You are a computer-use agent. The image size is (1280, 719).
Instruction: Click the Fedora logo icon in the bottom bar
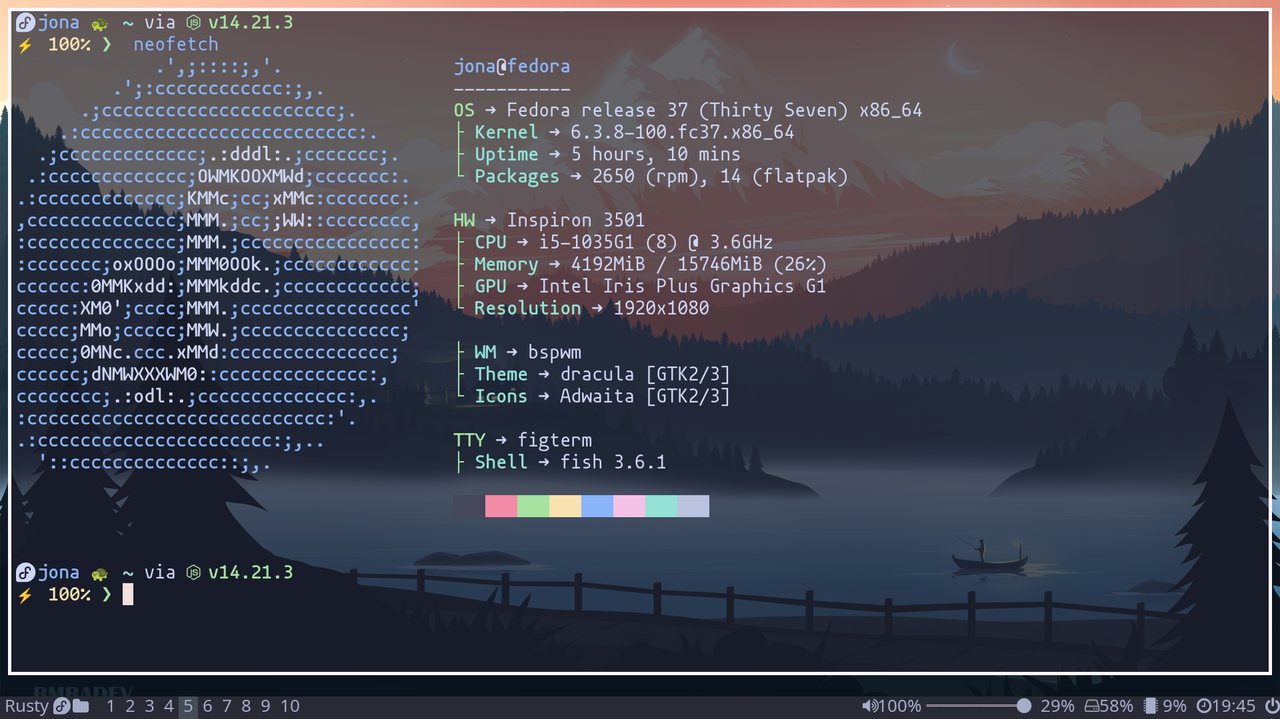(61, 706)
